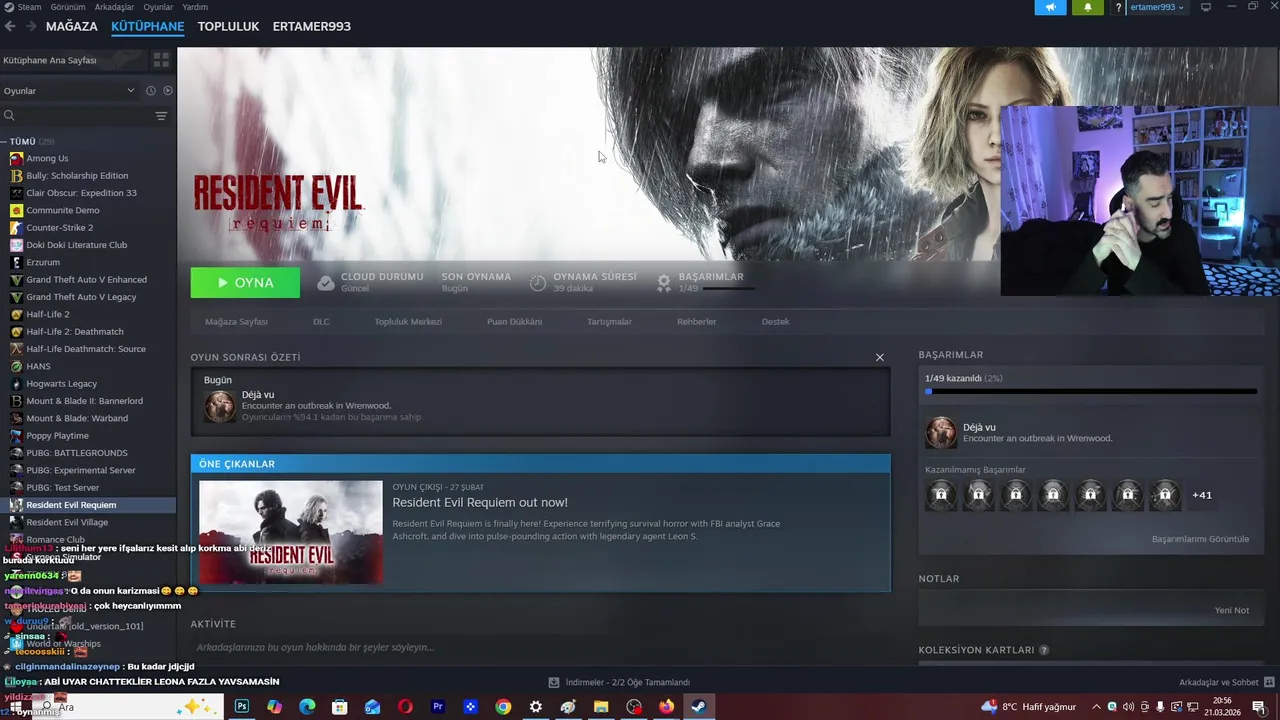Open Başarımlarımı Görüntüle link
The image size is (1280, 720).
[1200, 539]
